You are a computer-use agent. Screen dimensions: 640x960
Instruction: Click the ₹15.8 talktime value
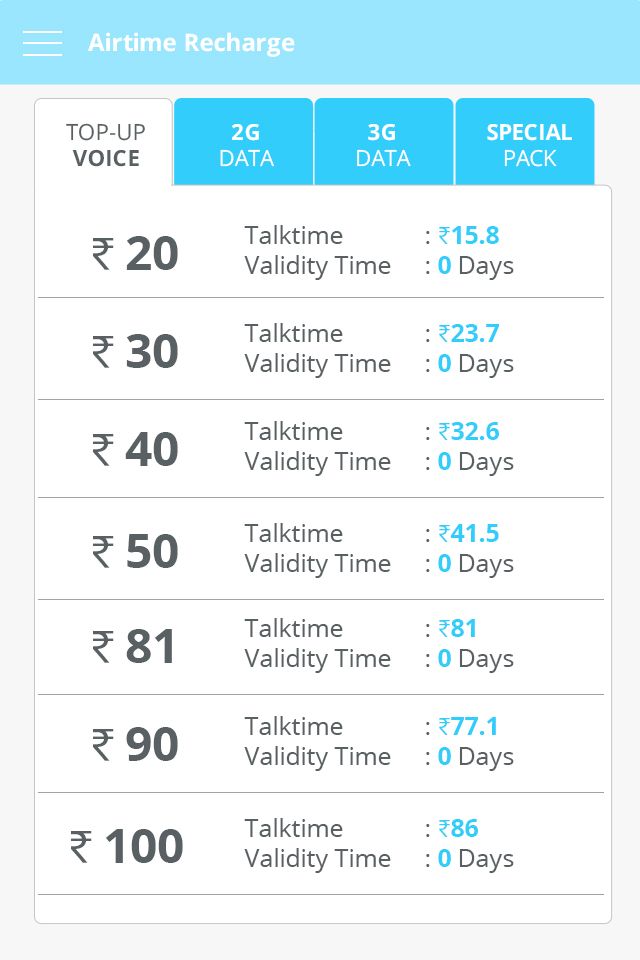click(469, 235)
